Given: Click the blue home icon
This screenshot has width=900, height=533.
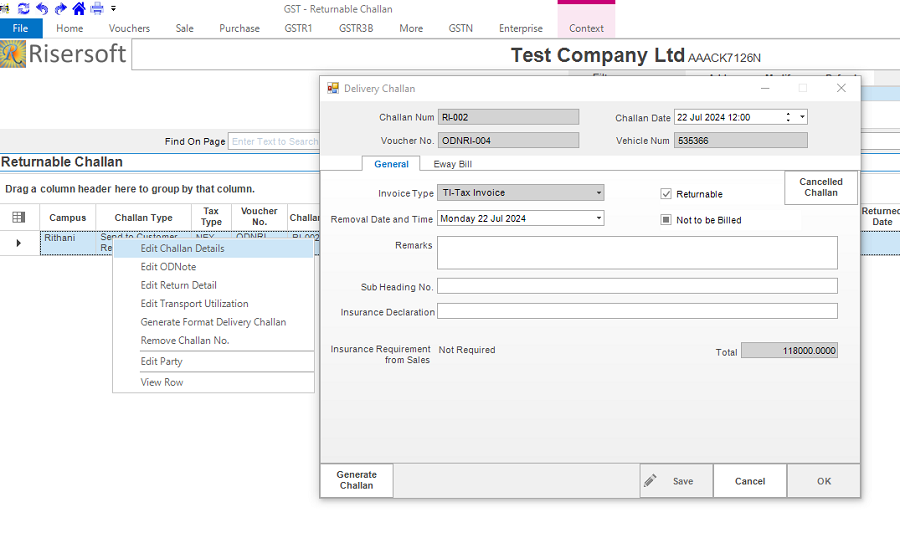Looking at the screenshot, I should pyautogui.click(x=79, y=8).
